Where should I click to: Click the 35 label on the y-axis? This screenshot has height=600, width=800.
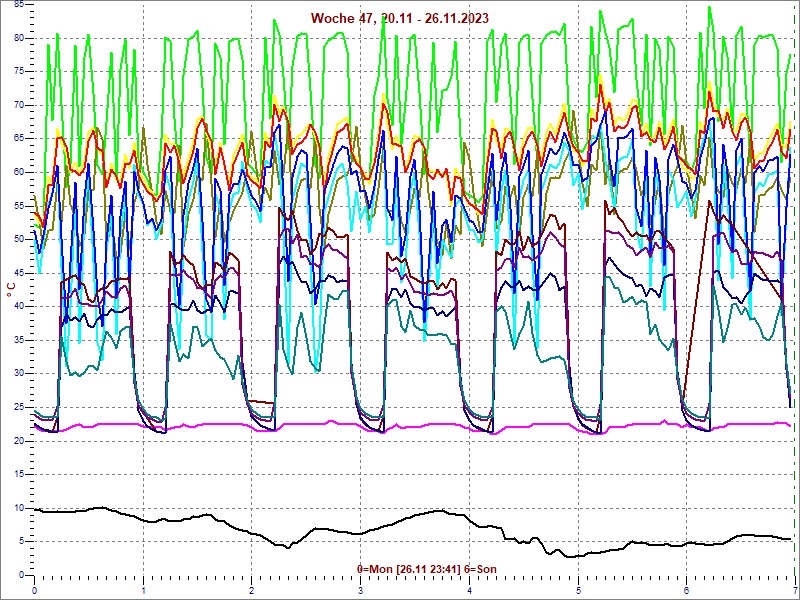click(x=18, y=340)
